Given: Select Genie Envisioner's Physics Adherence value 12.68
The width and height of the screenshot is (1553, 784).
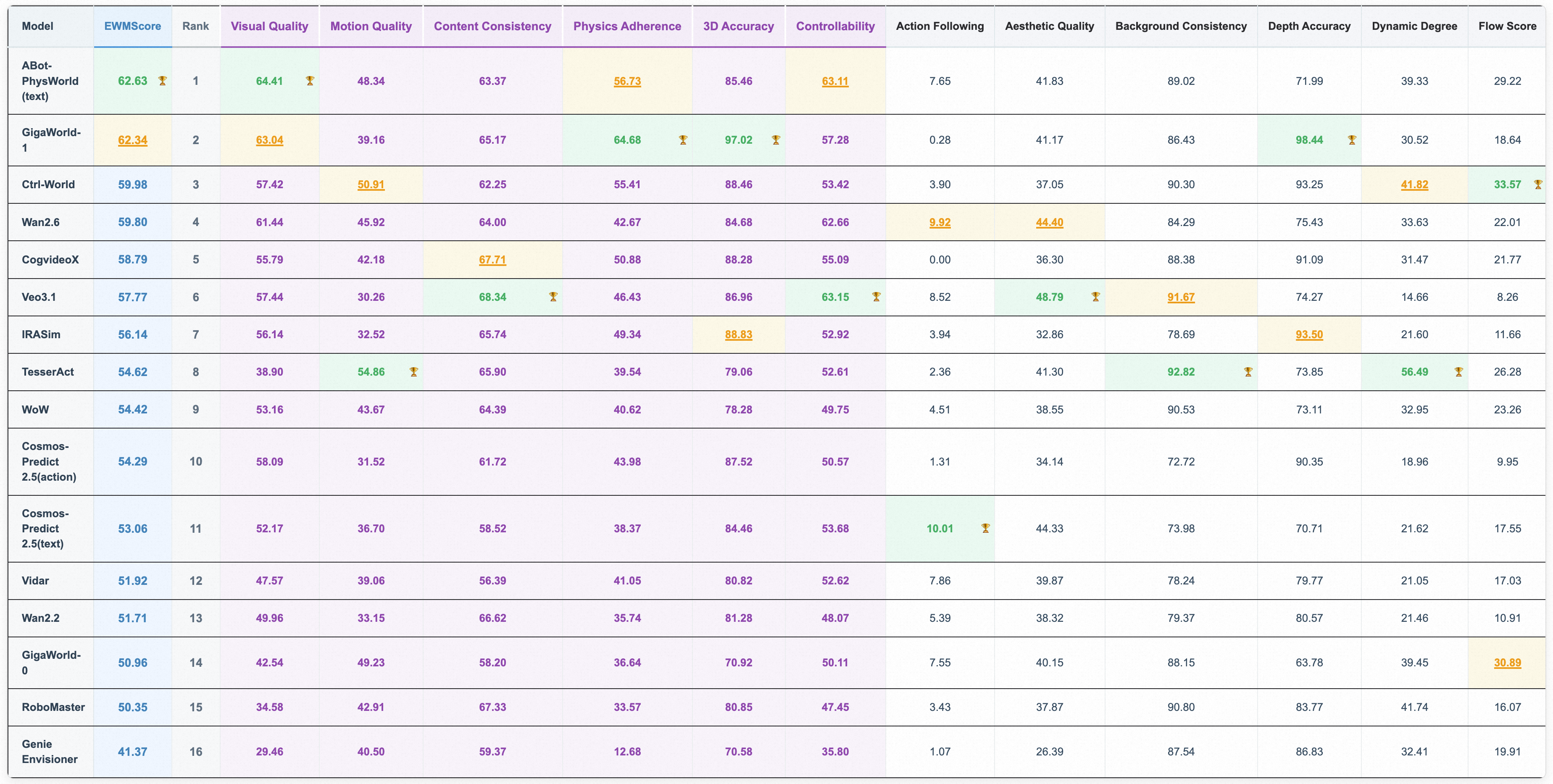Looking at the screenshot, I should pos(628,752).
